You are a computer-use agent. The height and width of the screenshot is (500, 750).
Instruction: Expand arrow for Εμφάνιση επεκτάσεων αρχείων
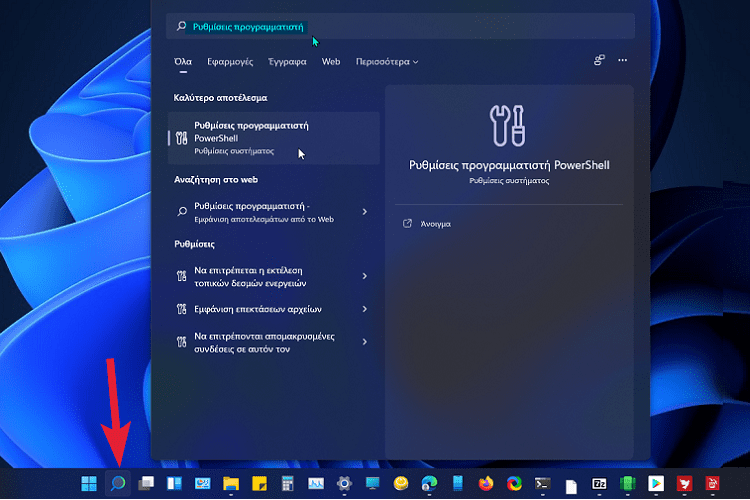click(364, 309)
